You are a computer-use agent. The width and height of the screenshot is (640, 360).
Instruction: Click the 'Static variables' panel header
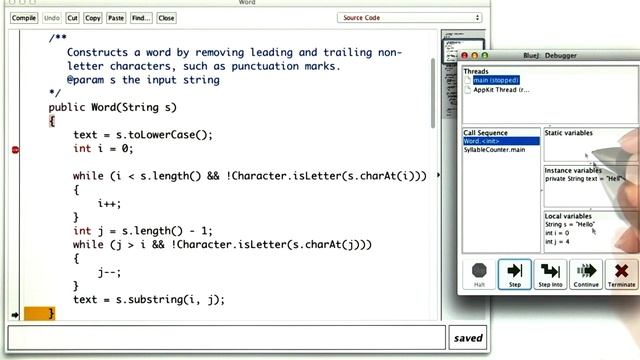point(568,133)
